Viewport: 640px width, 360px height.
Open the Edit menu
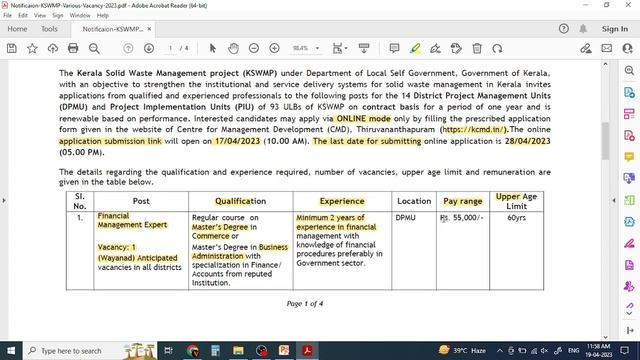tap(23, 16)
